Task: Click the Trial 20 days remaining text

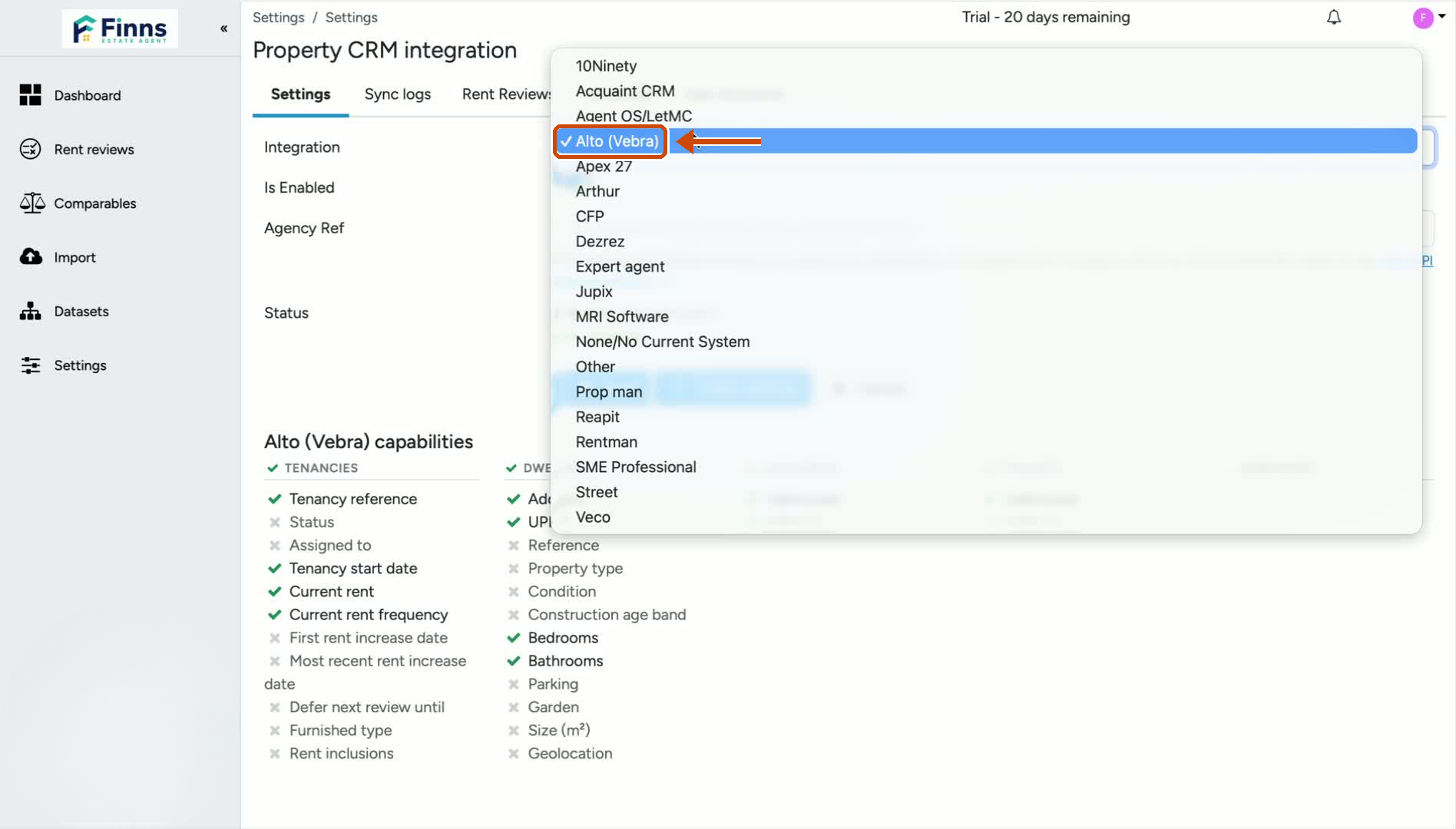Action: pos(1046,17)
